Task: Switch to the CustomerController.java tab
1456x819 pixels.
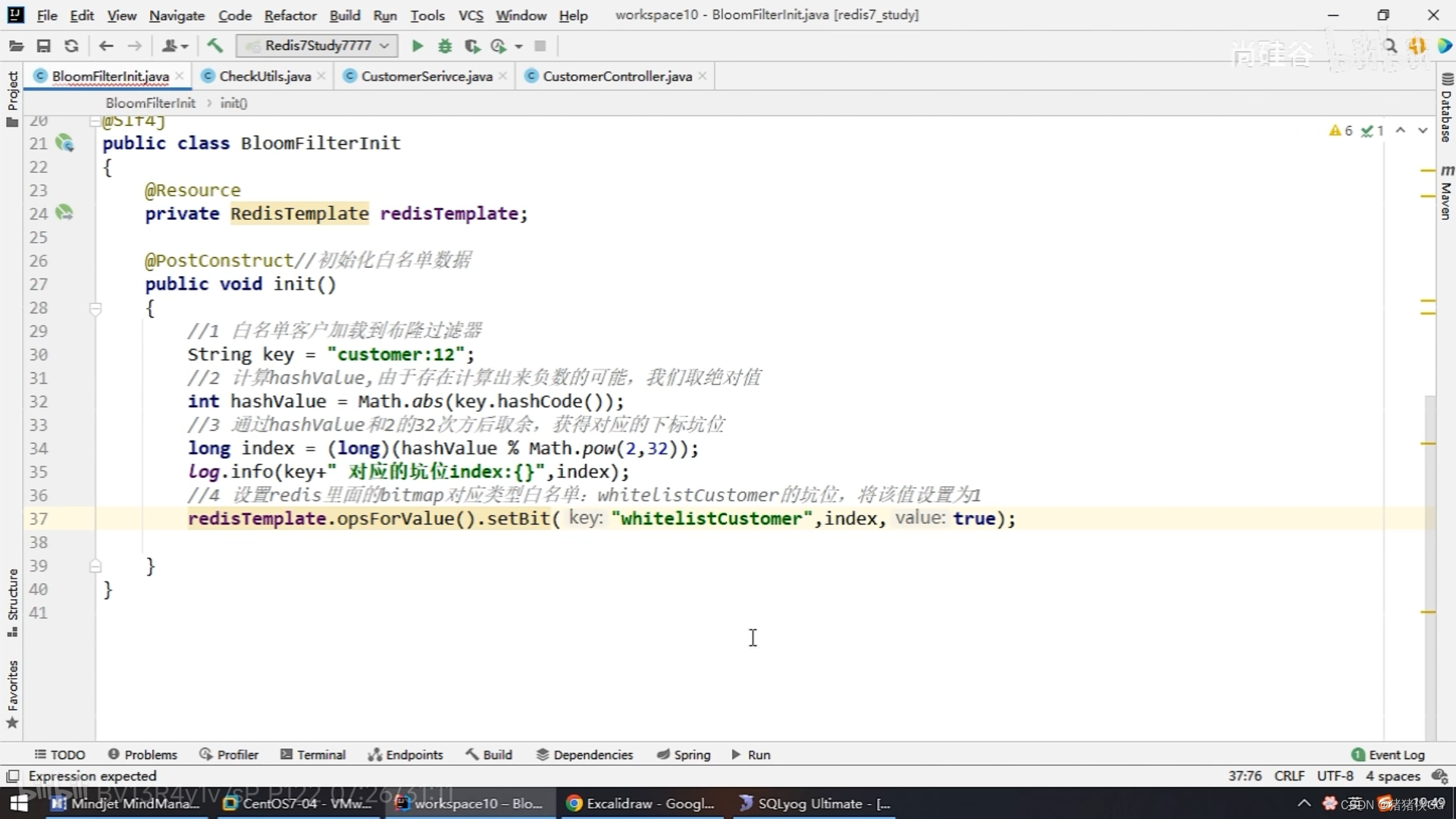Action: click(x=617, y=77)
